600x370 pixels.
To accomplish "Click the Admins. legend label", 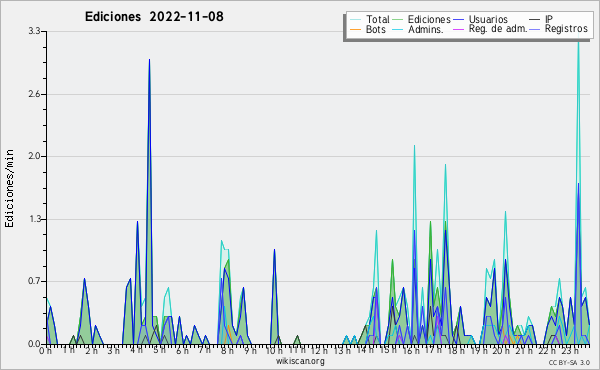I will 426,29.
